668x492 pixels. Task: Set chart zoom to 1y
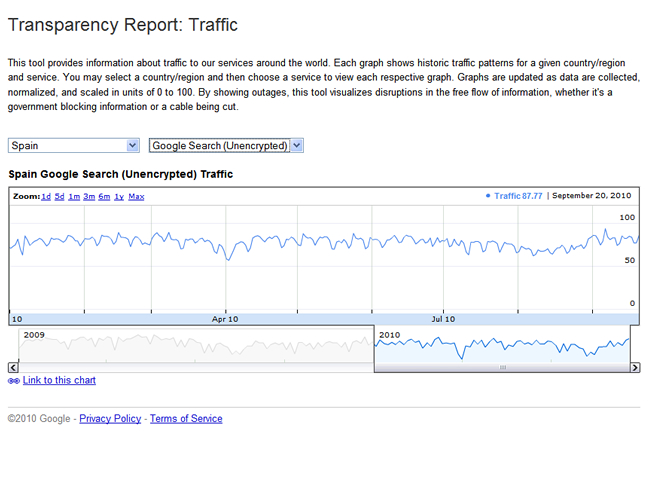[x=119, y=196]
